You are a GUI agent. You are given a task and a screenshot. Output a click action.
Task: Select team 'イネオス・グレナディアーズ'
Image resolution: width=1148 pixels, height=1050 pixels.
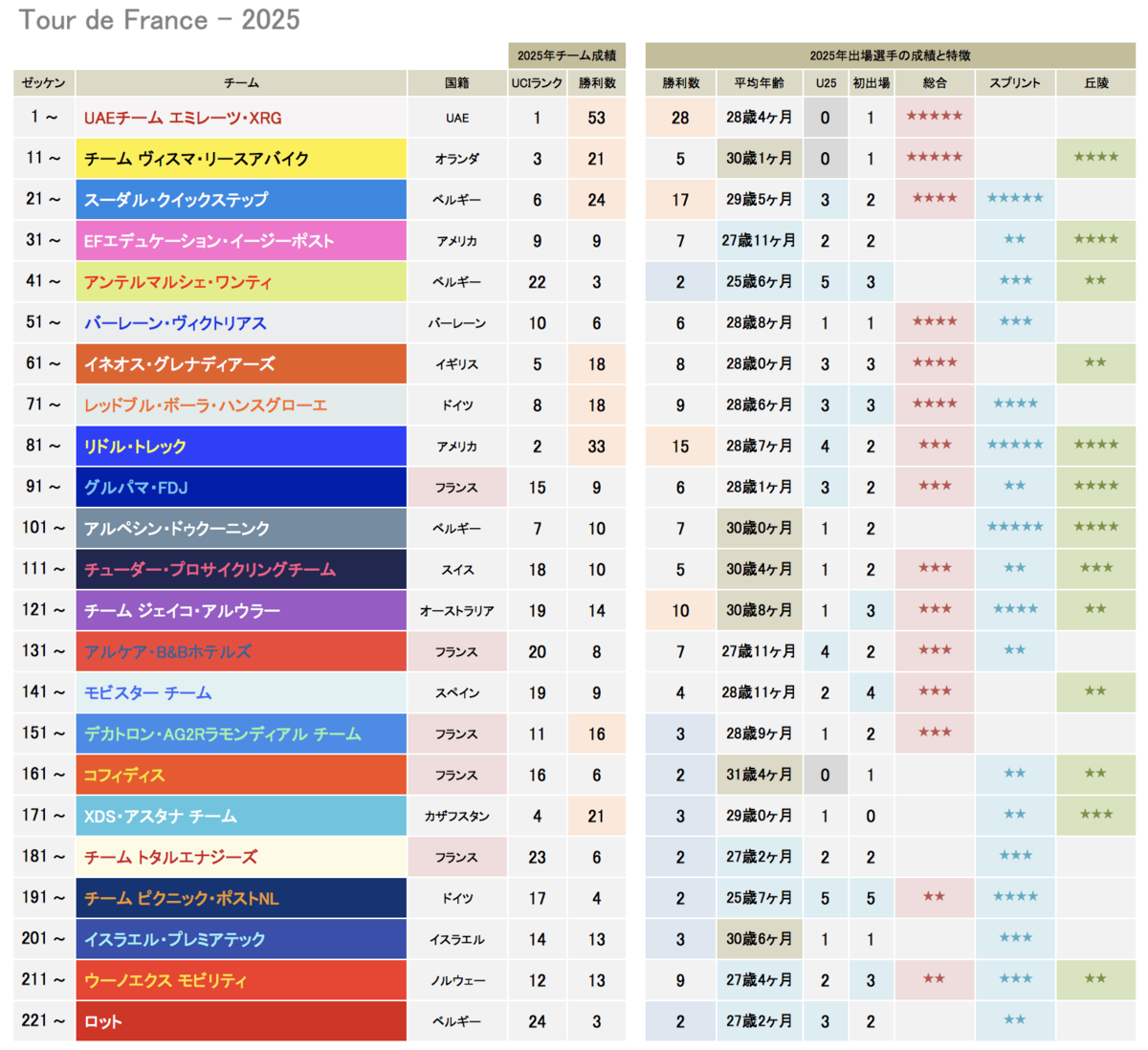(241, 364)
